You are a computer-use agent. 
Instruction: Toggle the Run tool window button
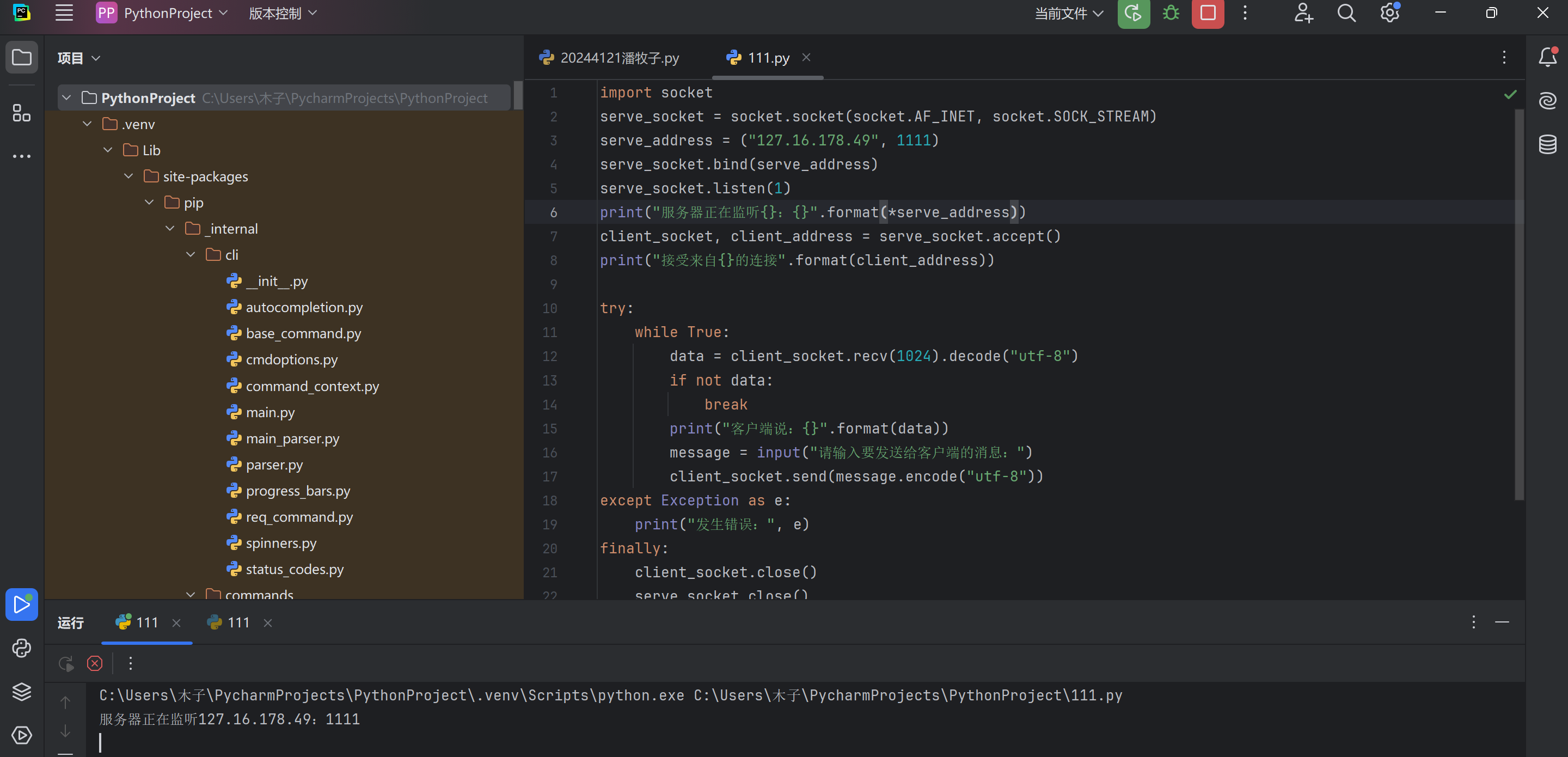[x=21, y=604]
